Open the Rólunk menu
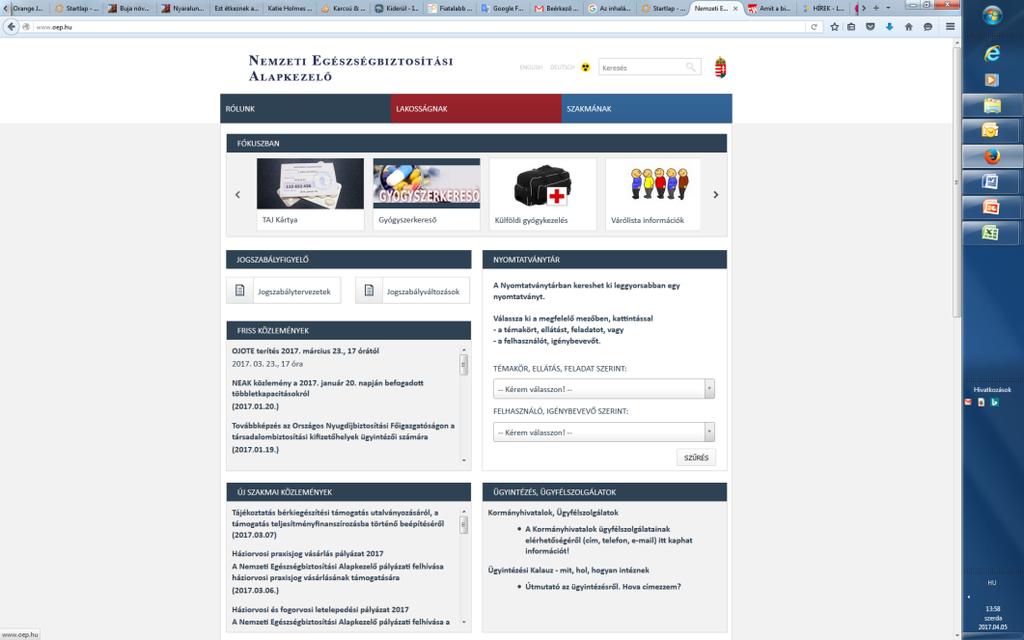 click(305, 108)
